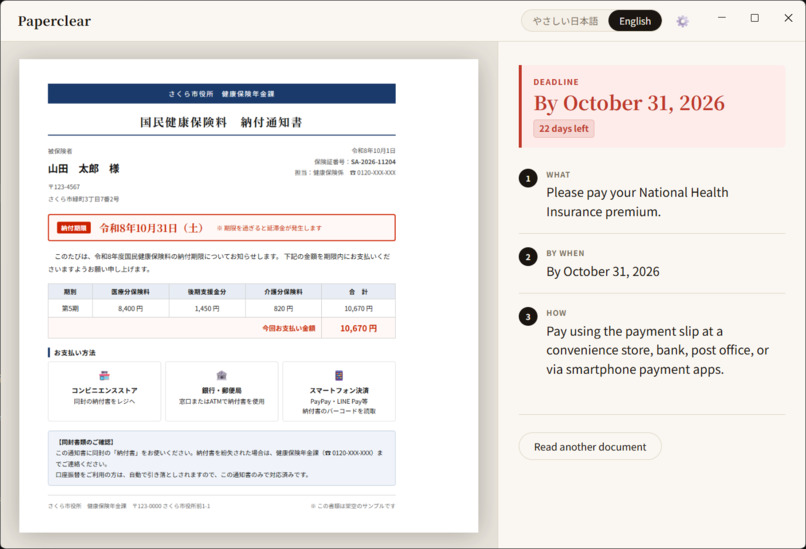Click the document title 国民健康保険料 納付通知書

pyautogui.click(x=221, y=122)
